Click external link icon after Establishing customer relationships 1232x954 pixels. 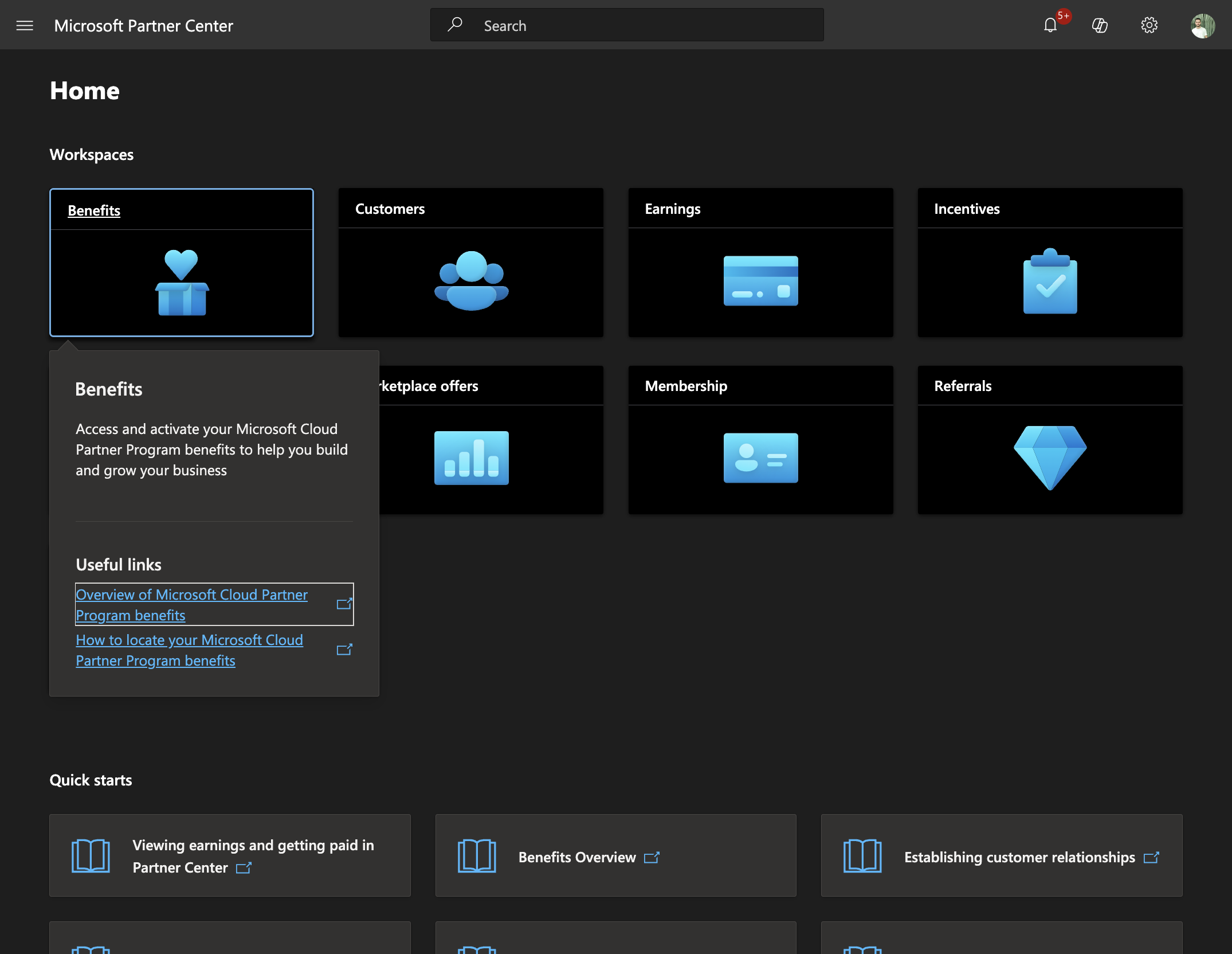[1151, 858]
